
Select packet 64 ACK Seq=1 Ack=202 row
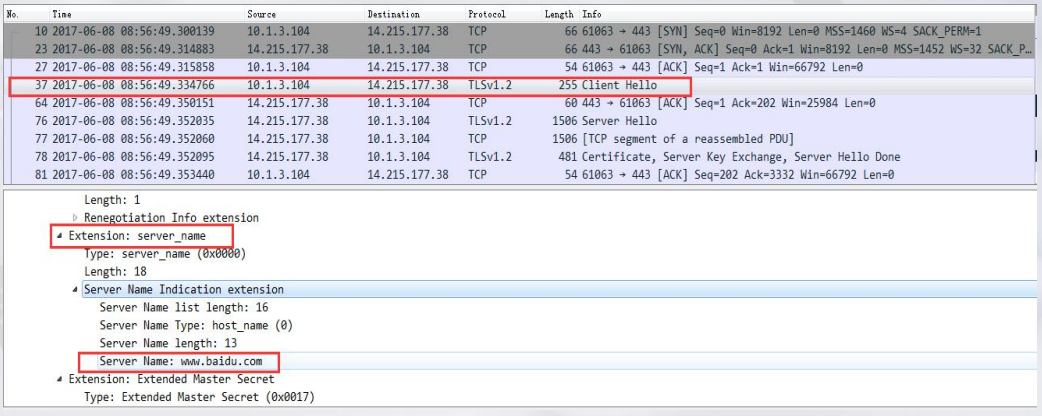click(519, 103)
